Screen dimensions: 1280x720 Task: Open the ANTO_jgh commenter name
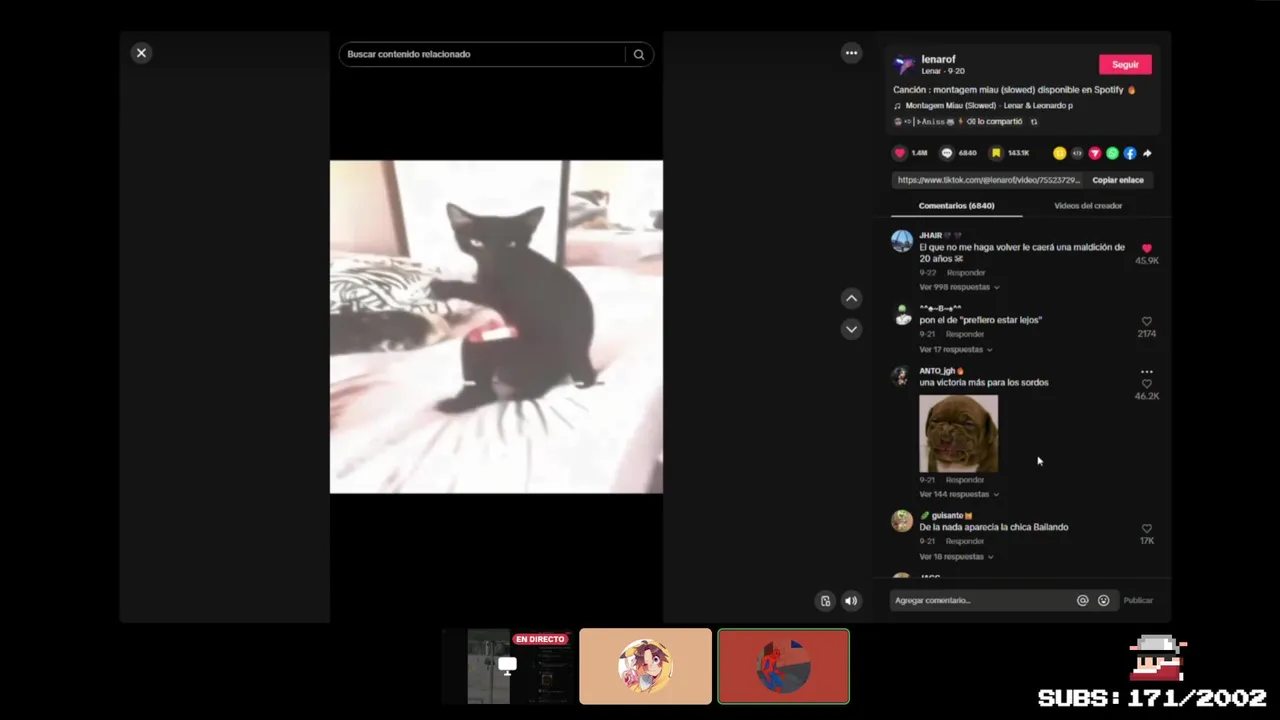point(937,371)
